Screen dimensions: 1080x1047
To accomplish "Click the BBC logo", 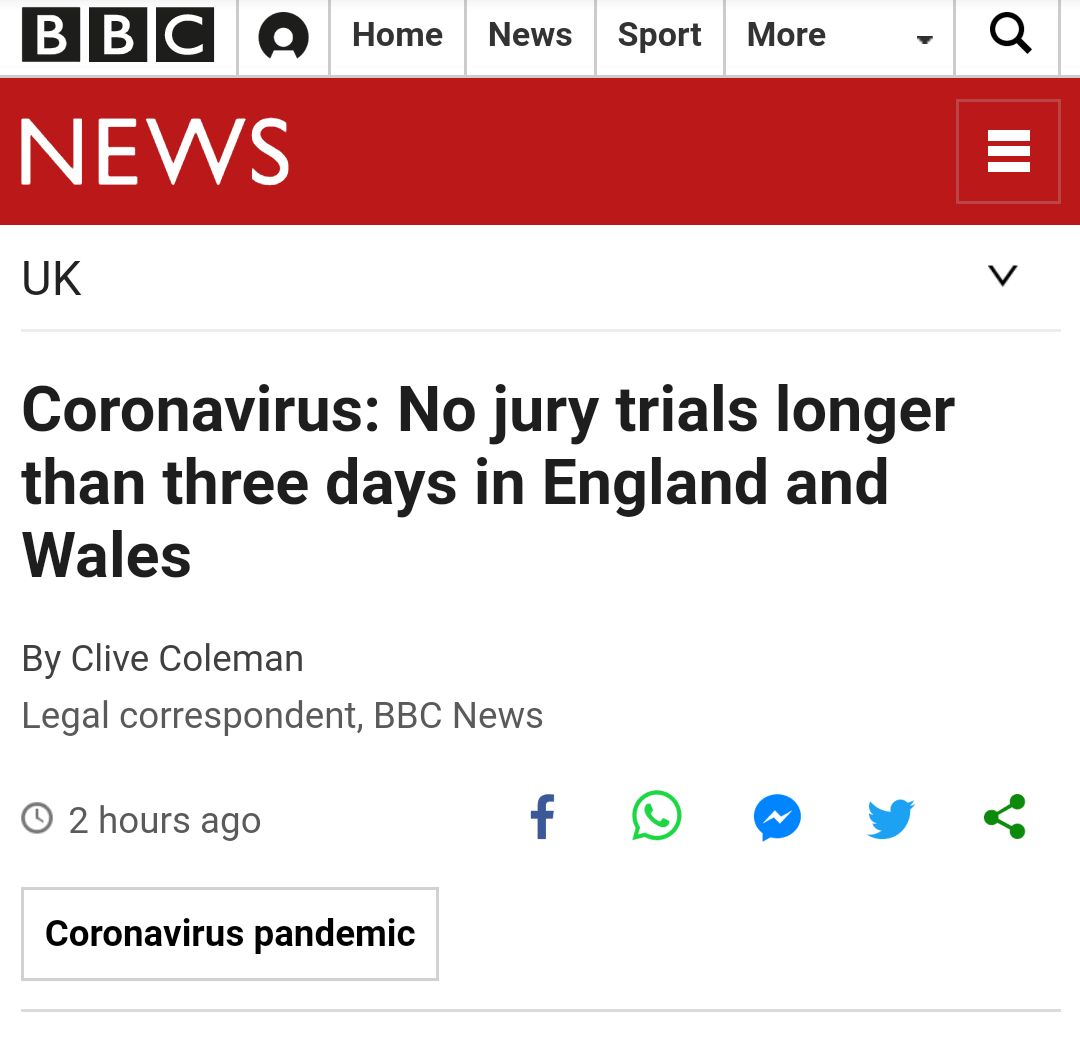I will [118, 36].
